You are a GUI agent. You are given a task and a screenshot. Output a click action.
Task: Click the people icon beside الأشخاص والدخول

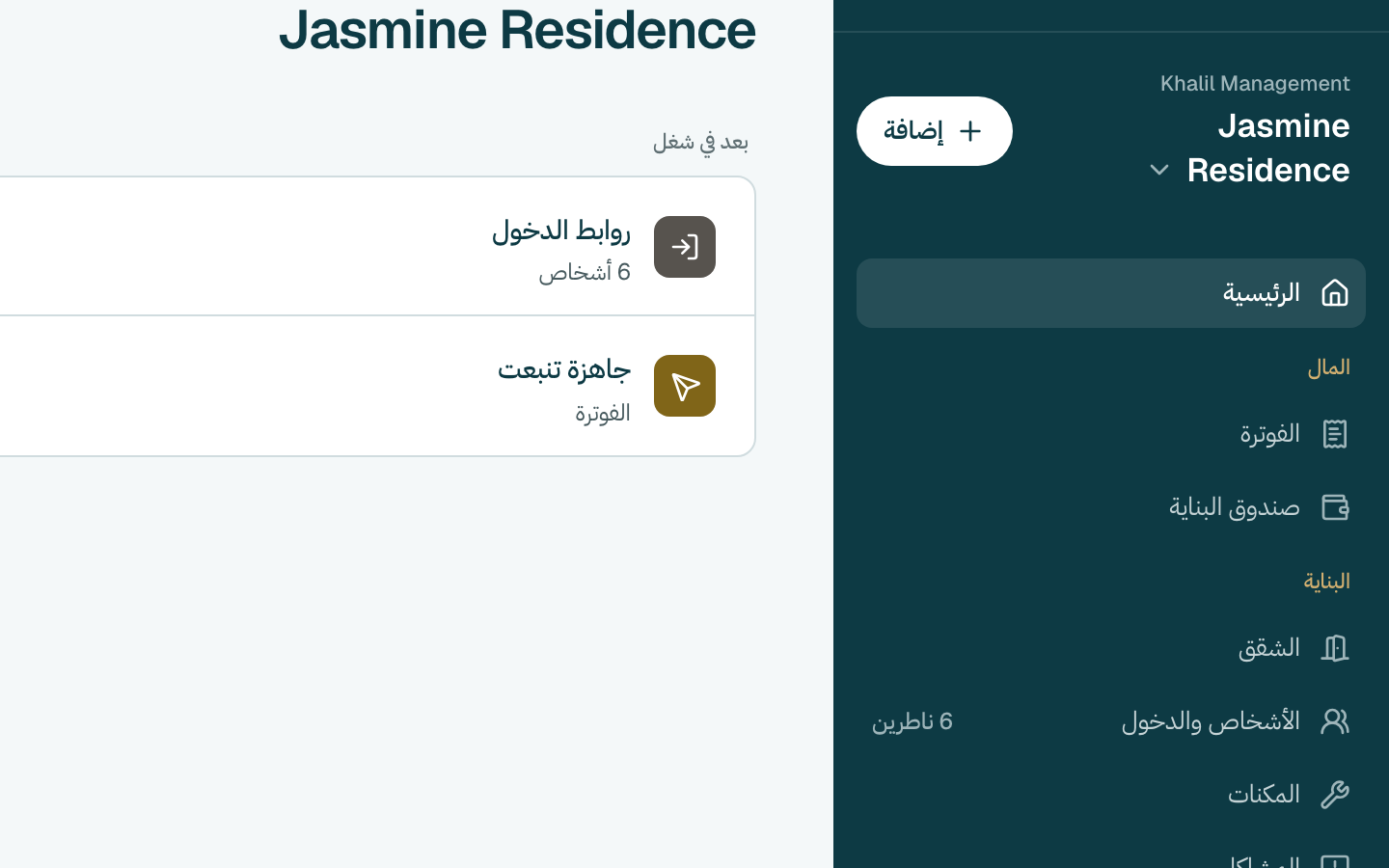pos(1334,721)
